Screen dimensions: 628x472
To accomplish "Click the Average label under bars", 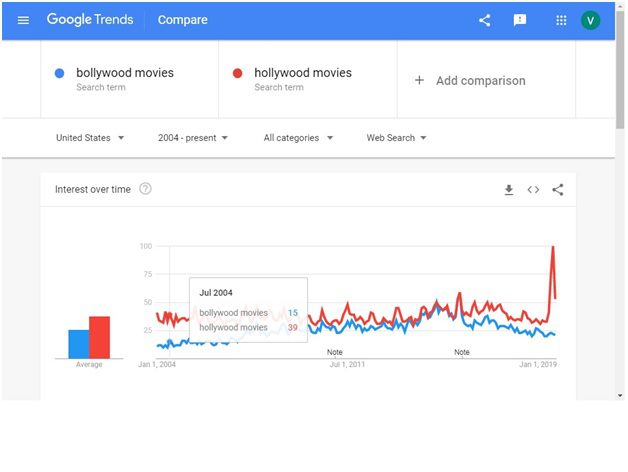I will point(89,364).
